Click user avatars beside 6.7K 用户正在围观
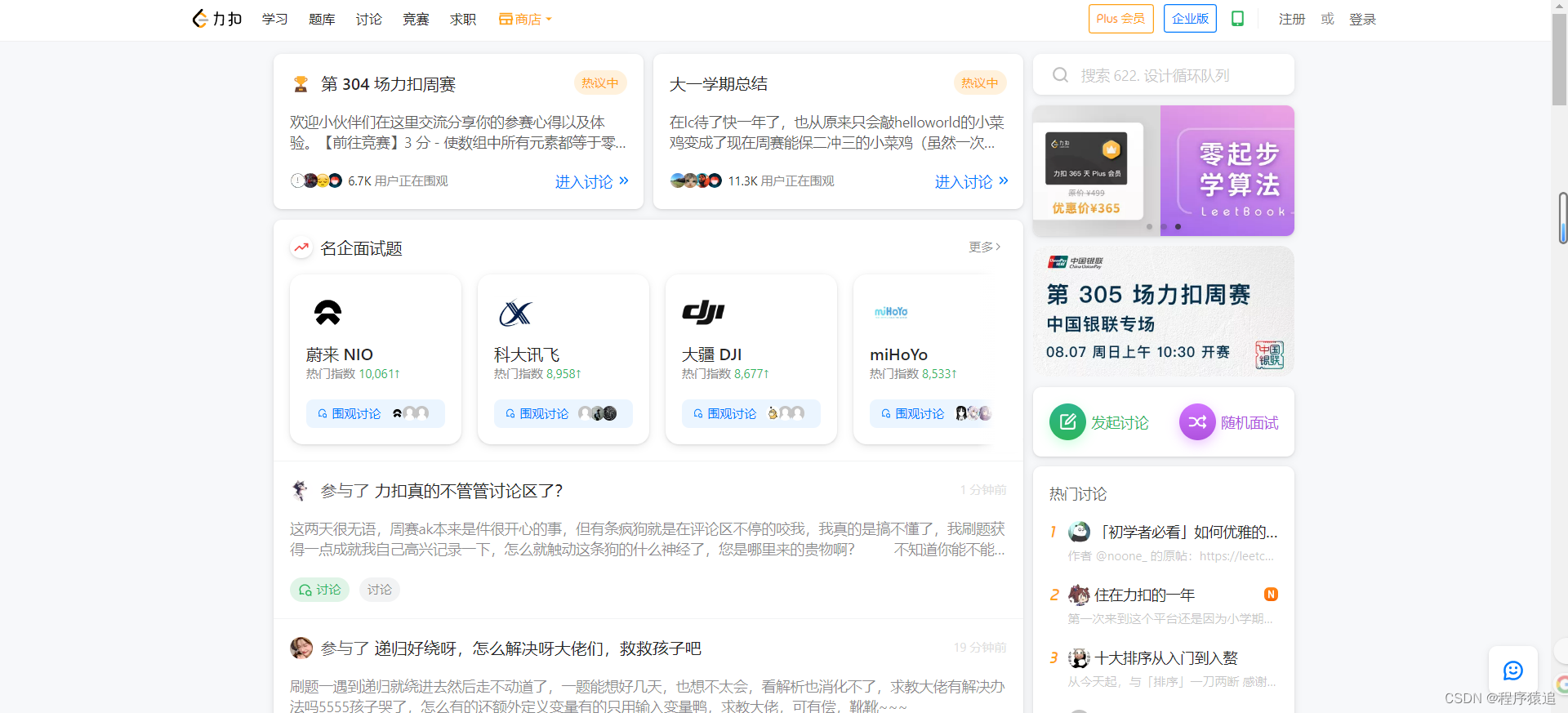This screenshot has height=713, width=1568. (316, 180)
